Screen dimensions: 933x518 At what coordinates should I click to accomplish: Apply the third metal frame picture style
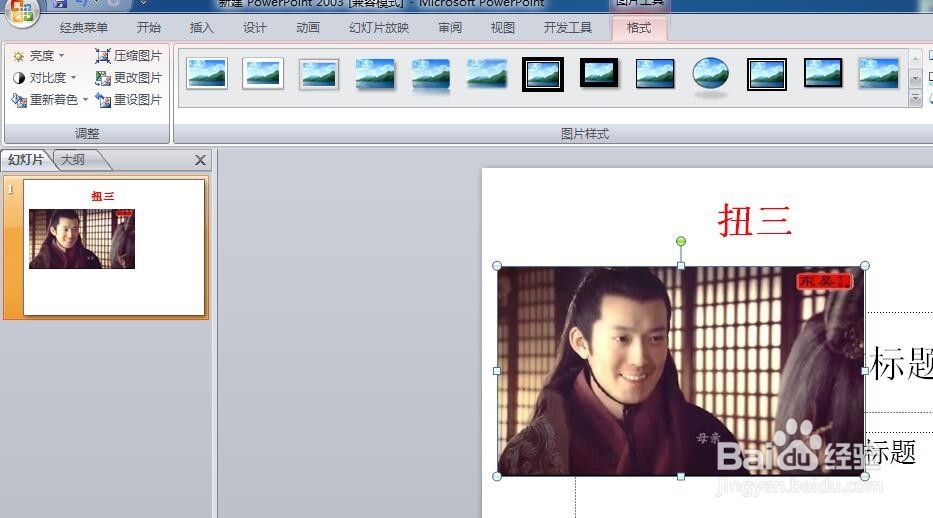[x=319, y=74]
